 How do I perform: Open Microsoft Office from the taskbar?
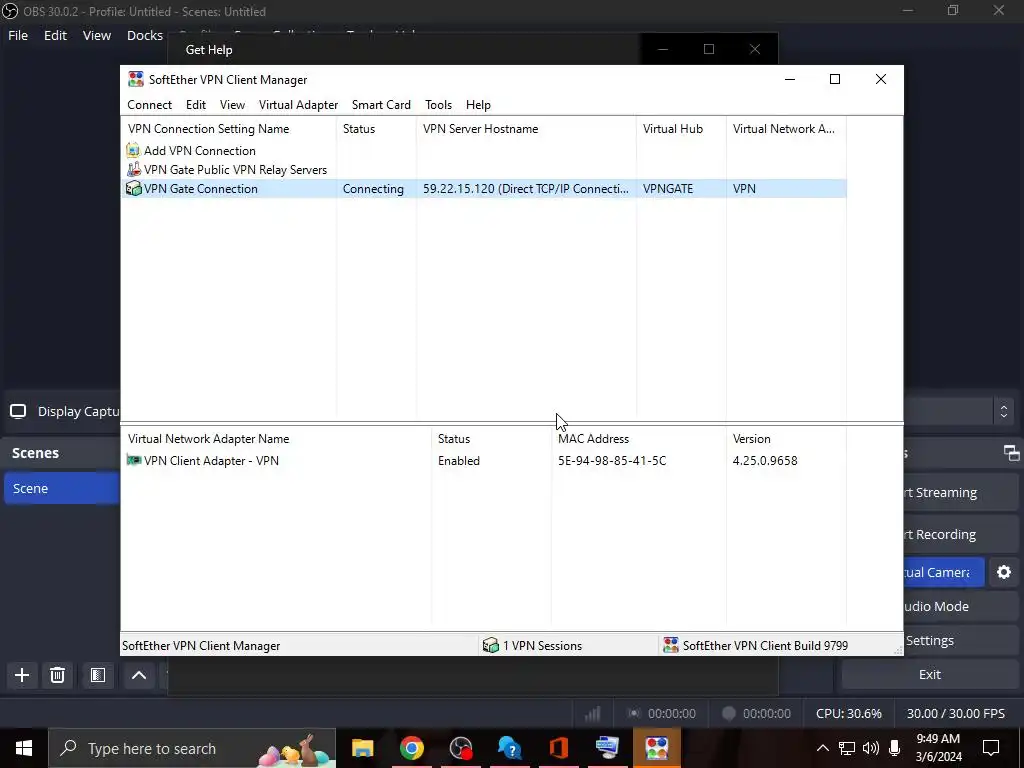pyautogui.click(x=558, y=748)
